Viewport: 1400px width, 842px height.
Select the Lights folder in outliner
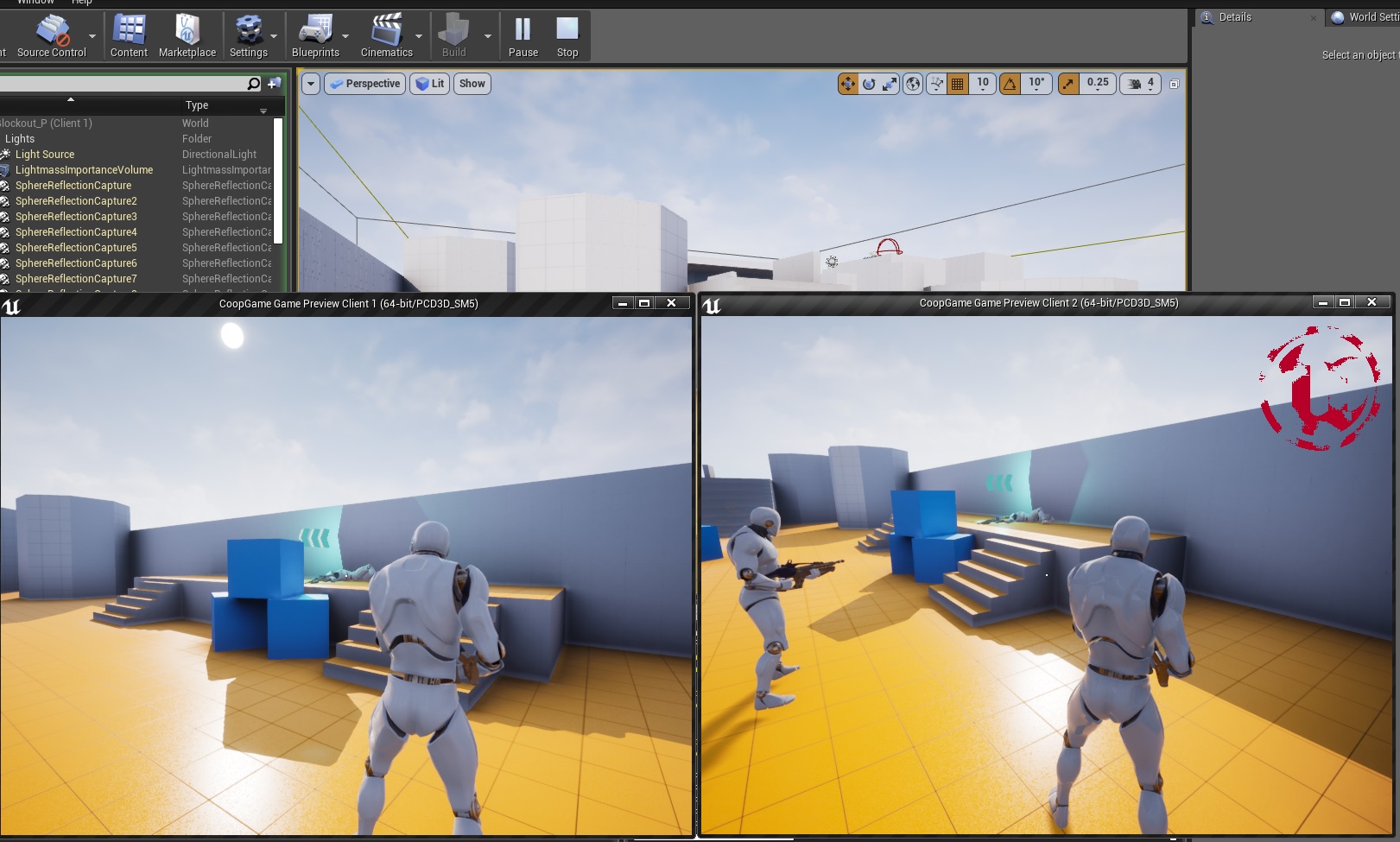coord(19,138)
